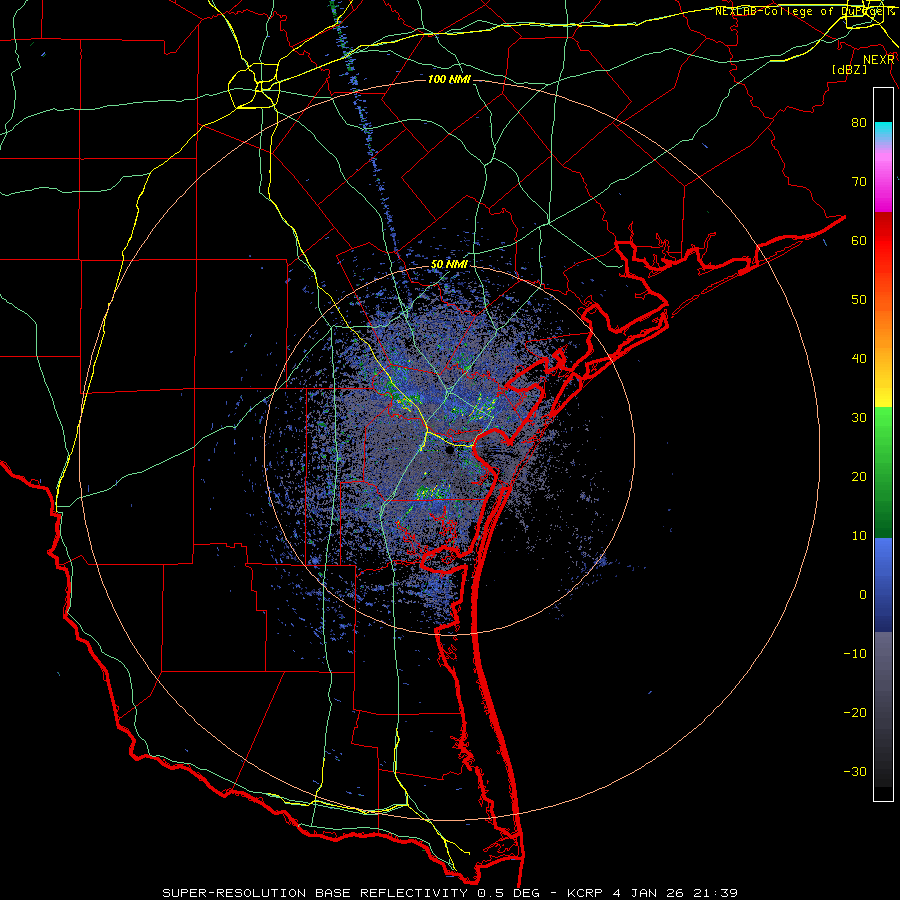Click the black radar site dot at center
Screen dimensions: 900x900
click(x=449, y=451)
